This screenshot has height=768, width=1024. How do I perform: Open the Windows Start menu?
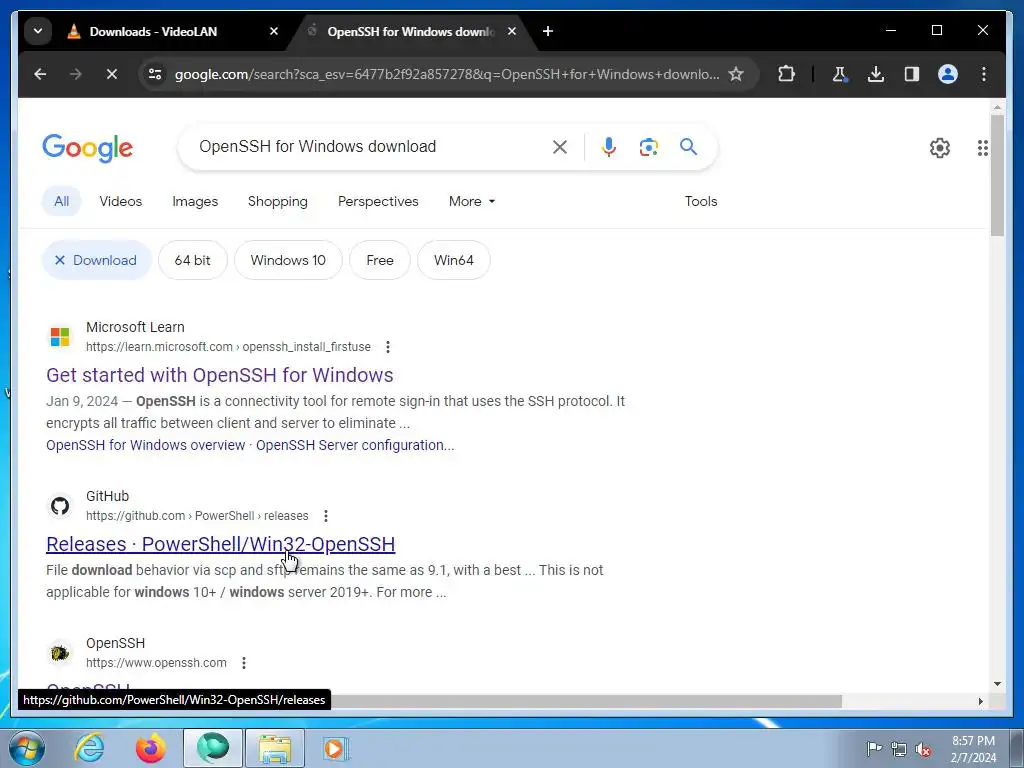tap(28, 748)
